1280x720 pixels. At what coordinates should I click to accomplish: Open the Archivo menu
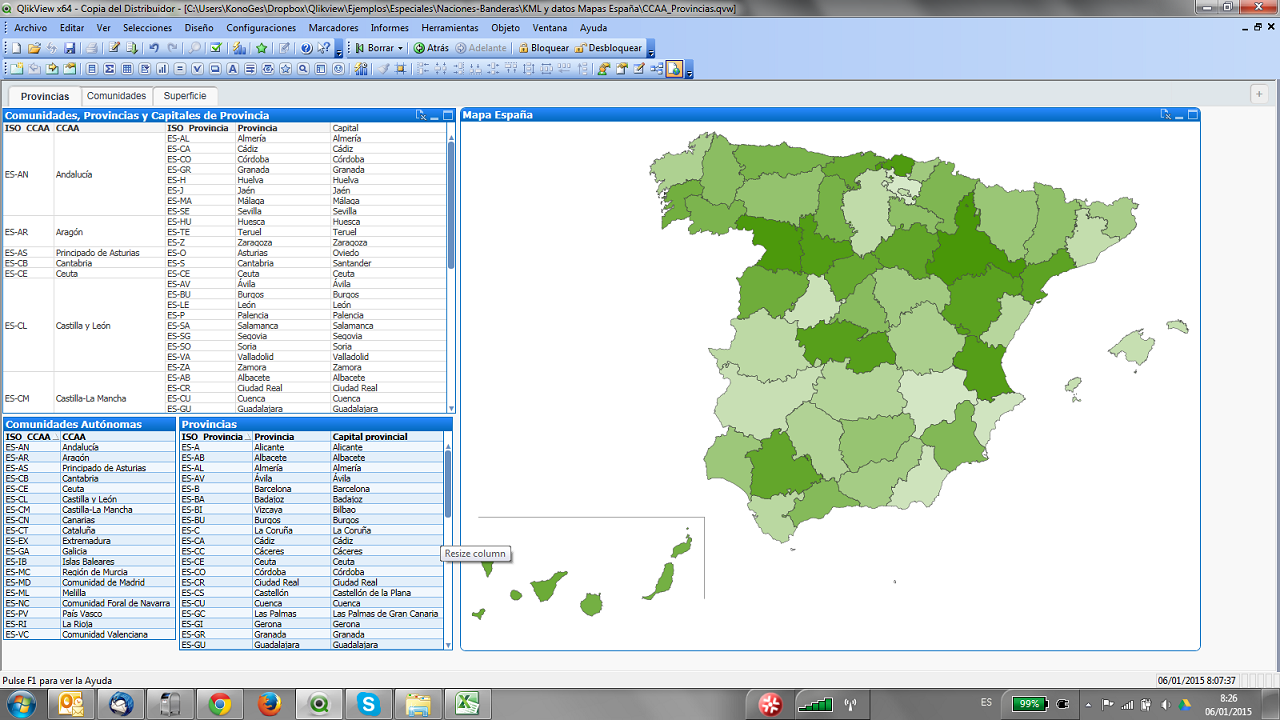point(30,28)
